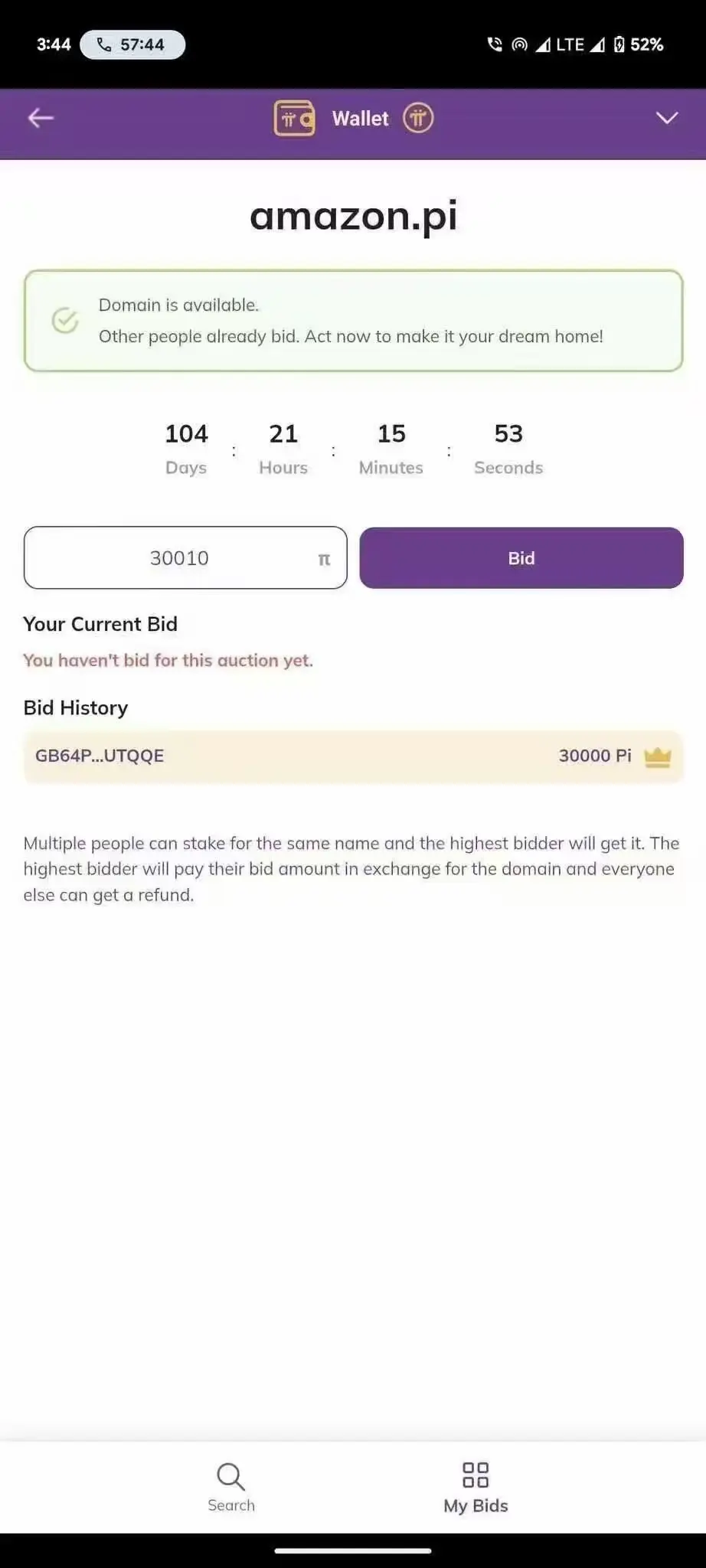Image resolution: width=706 pixels, height=1568 pixels.
Task: Tap the crown icon beside 30000 Pi
Action: (x=658, y=756)
